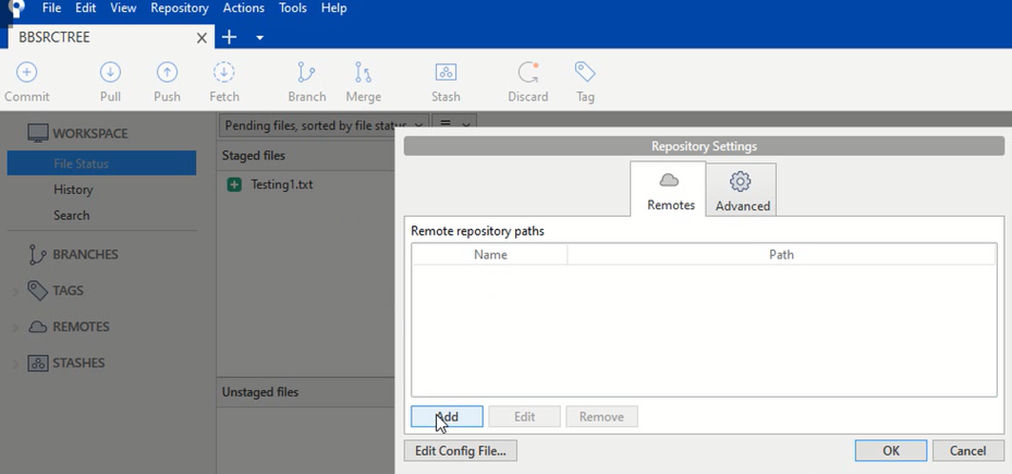Screen dimensions: 1012x474
Task: Expand the STASHES sidebar section
Action: tap(15, 363)
